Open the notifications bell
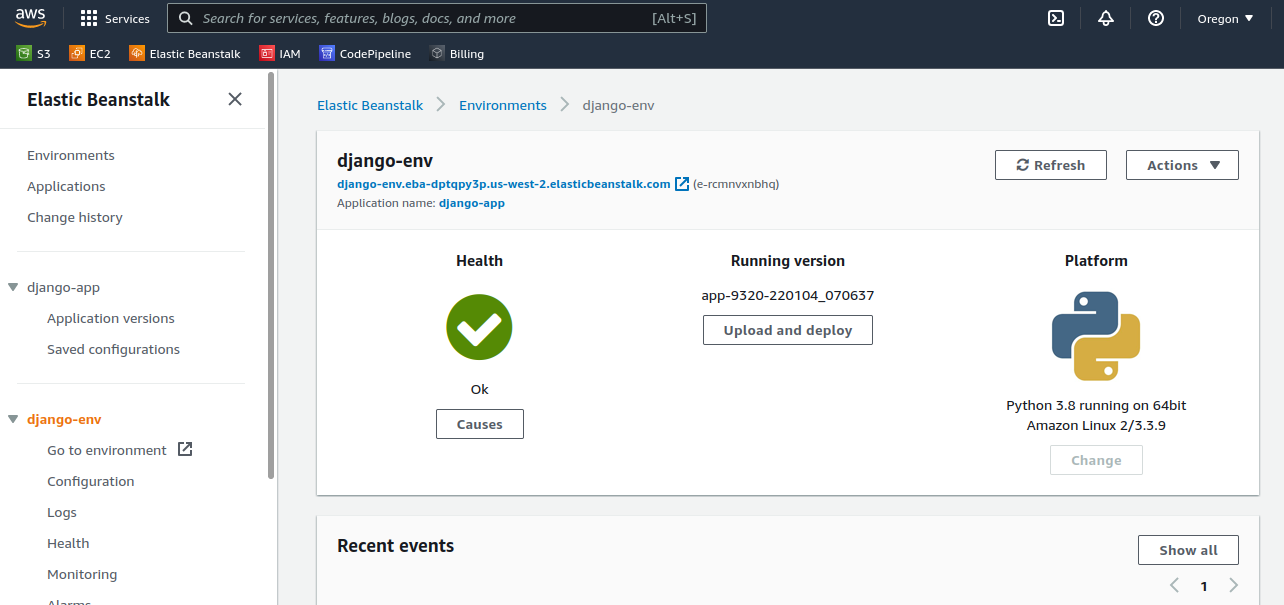This screenshot has height=605, width=1284. [1105, 18]
